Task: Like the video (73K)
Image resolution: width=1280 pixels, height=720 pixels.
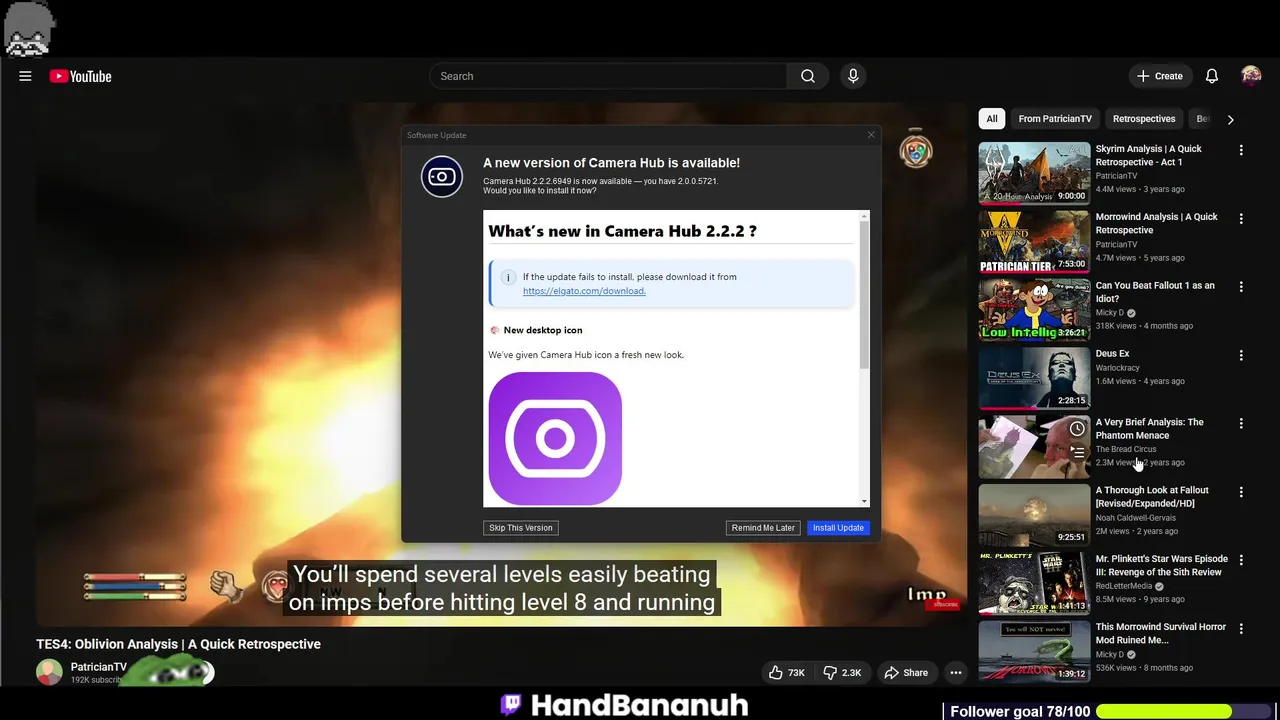Action: pyautogui.click(x=786, y=673)
